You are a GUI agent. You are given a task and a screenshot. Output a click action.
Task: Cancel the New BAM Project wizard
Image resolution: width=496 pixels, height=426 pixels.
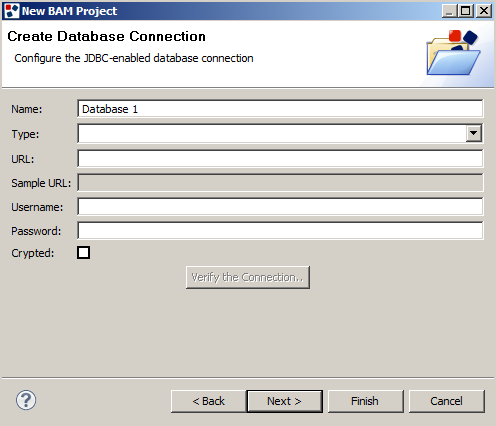(x=447, y=401)
